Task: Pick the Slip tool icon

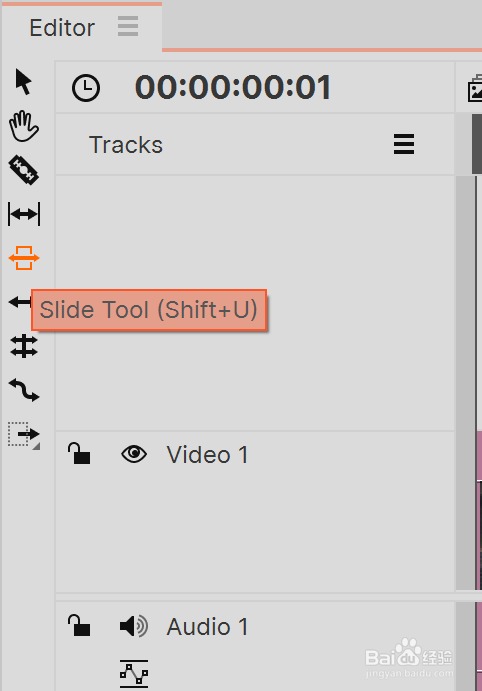Action: coord(24,214)
